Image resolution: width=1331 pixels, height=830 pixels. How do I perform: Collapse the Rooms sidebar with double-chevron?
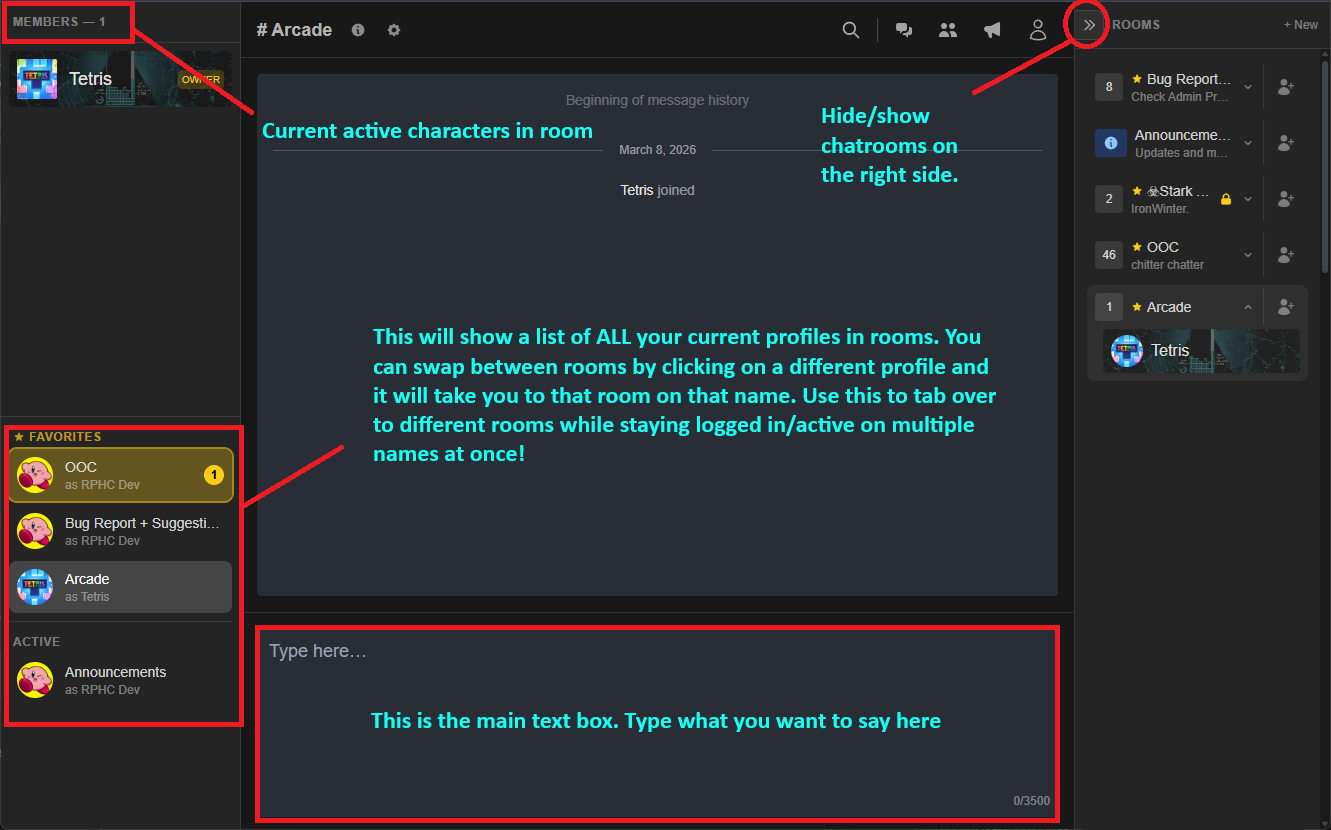click(1090, 25)
